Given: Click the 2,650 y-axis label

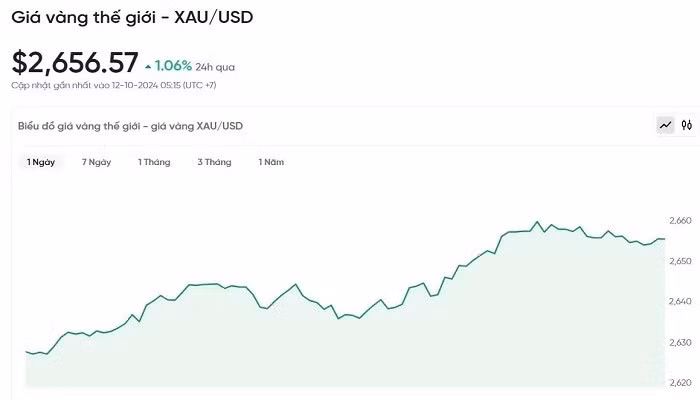Looking at the screenshot, I should 679,261.
